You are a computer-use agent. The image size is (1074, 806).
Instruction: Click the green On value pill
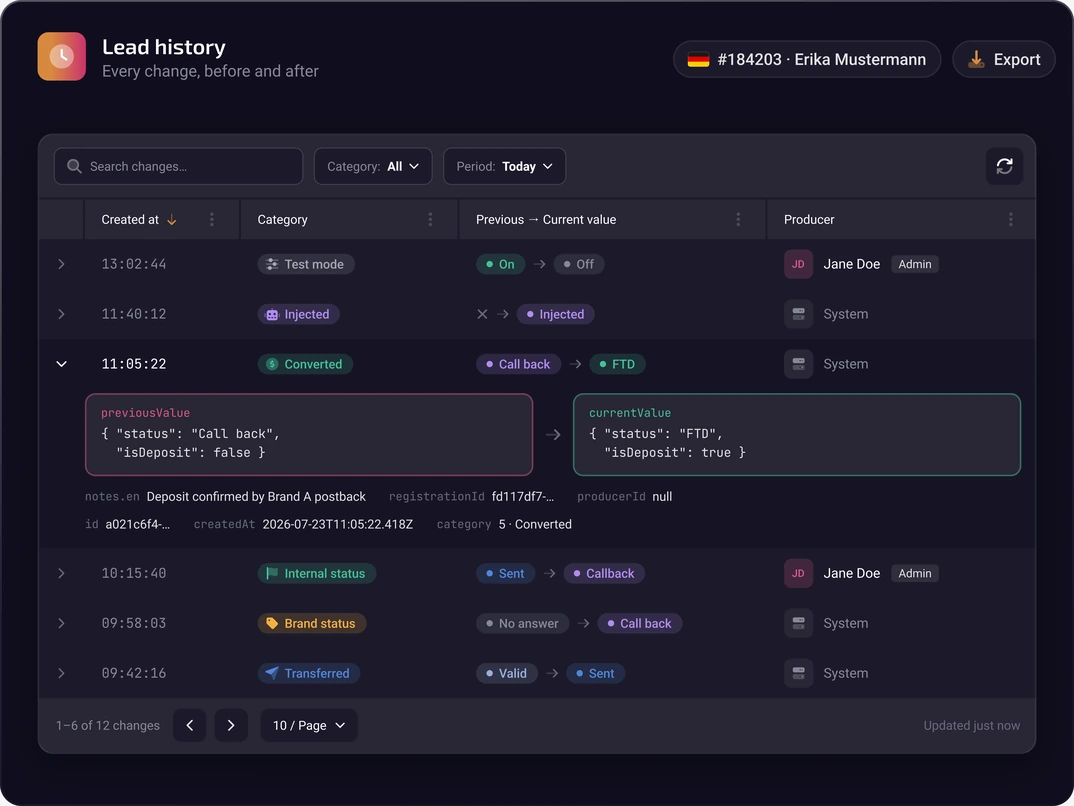(500, 264)
